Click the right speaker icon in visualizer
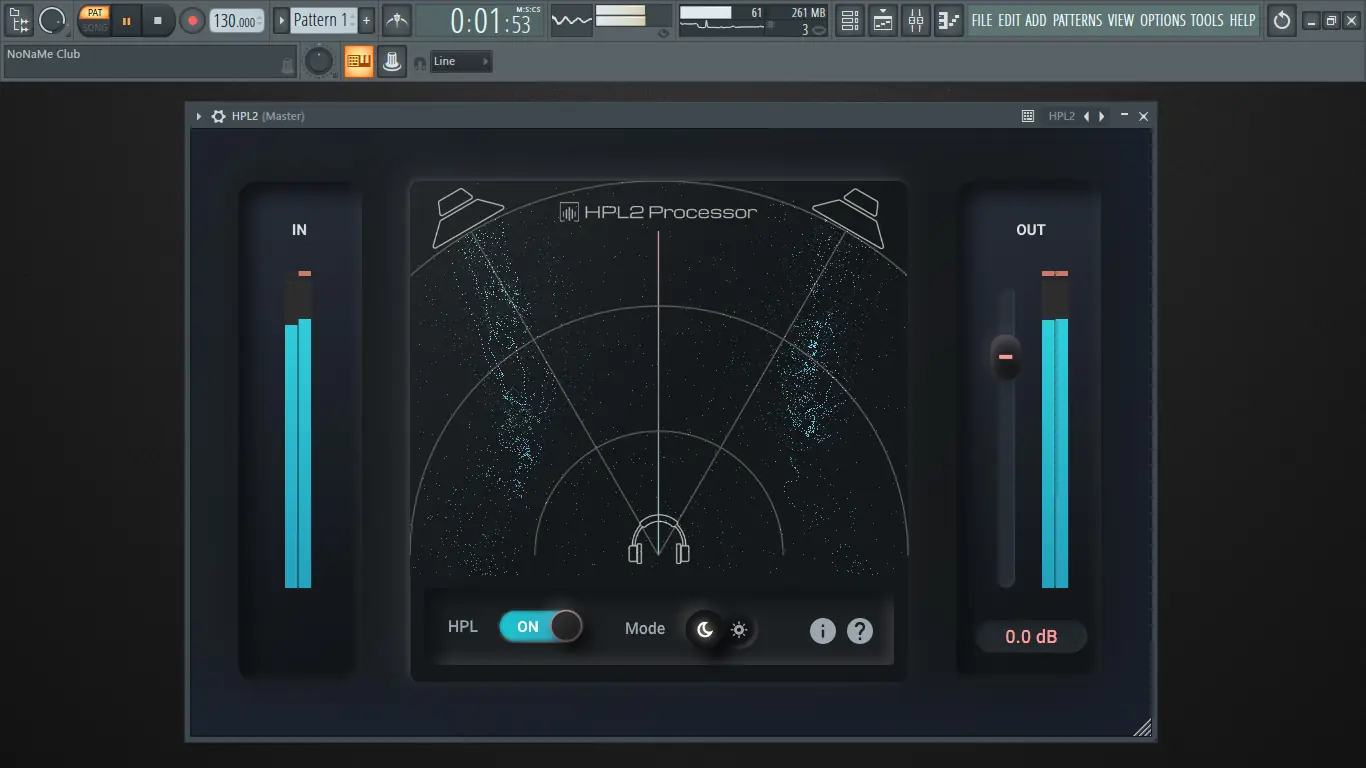 pos(848,216)
